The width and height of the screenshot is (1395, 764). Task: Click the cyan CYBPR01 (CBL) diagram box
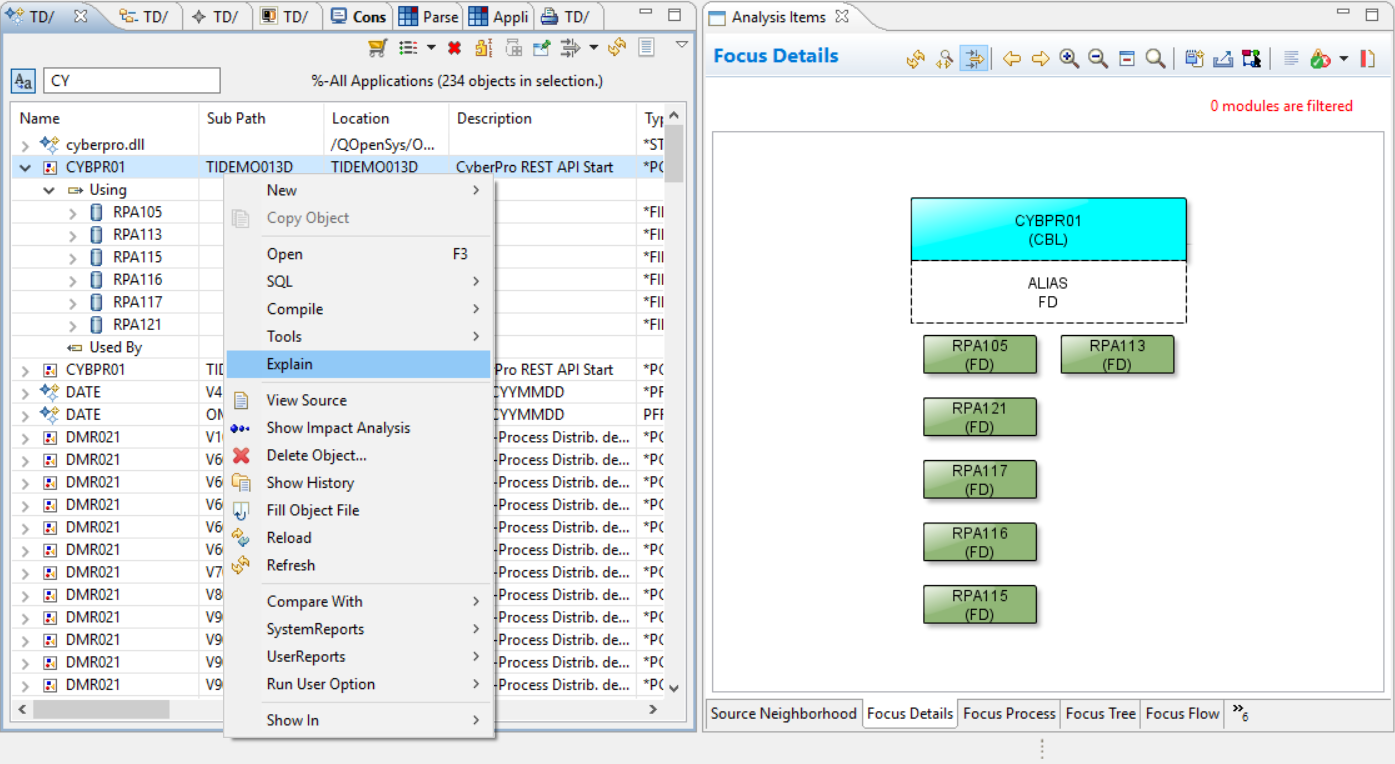pos(1047,230)
